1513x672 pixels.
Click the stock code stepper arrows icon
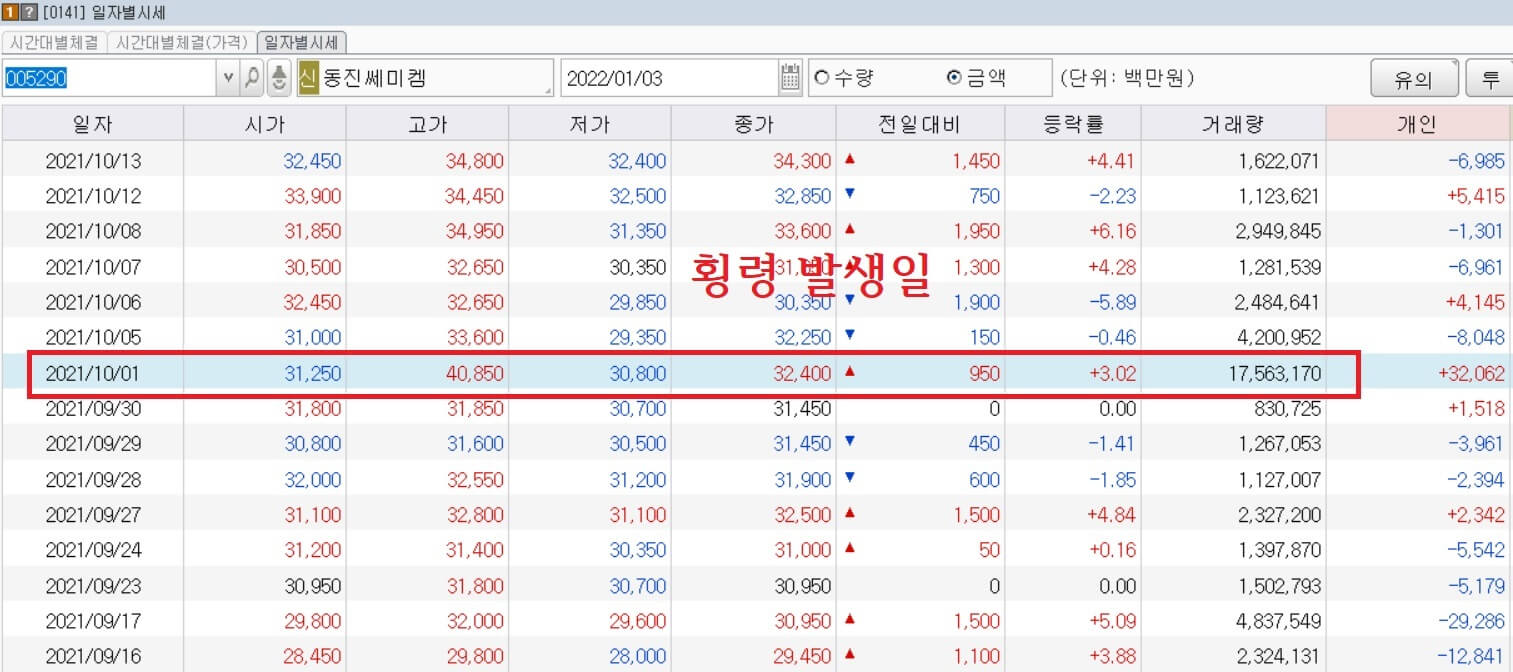point(277,77)
